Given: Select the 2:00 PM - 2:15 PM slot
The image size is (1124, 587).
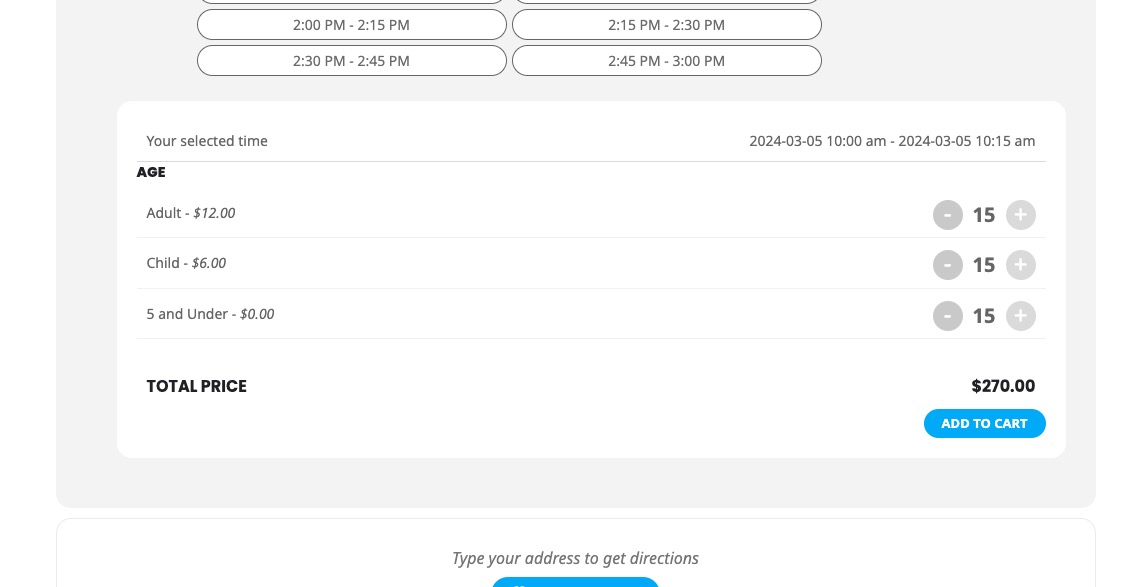Looking at the screenshot, I should [351, 24].
